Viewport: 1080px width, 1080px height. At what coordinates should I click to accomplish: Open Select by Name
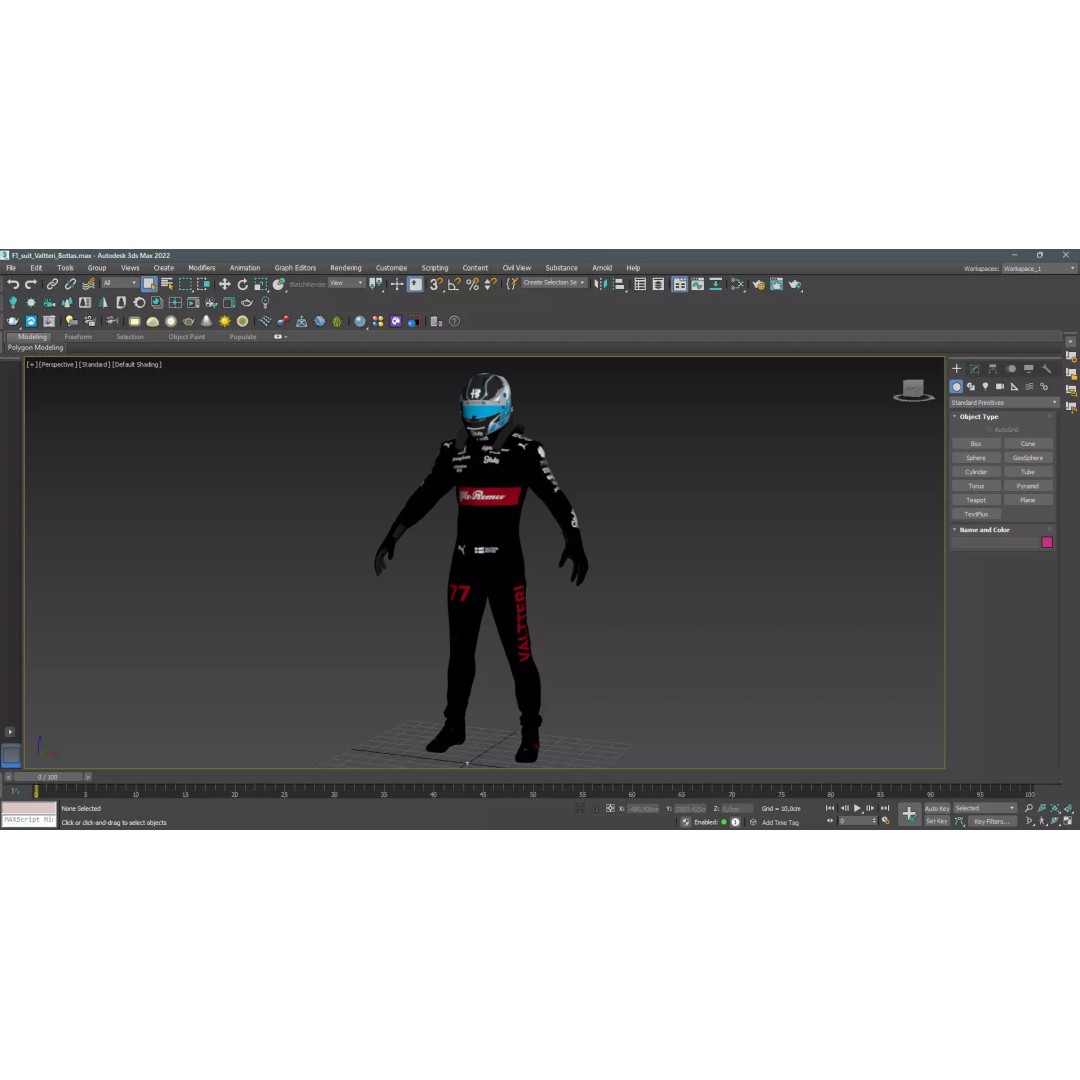(x=165, y=285)
